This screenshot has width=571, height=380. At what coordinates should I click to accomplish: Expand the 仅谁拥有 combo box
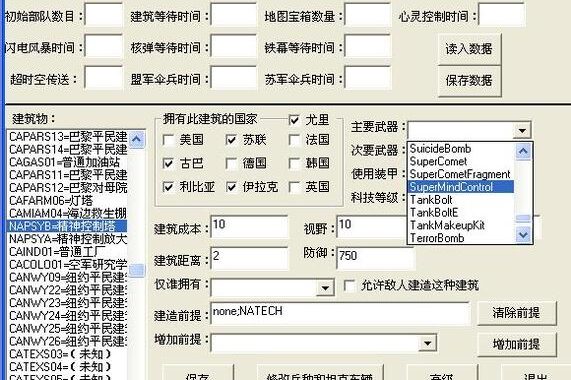[325, 288]
